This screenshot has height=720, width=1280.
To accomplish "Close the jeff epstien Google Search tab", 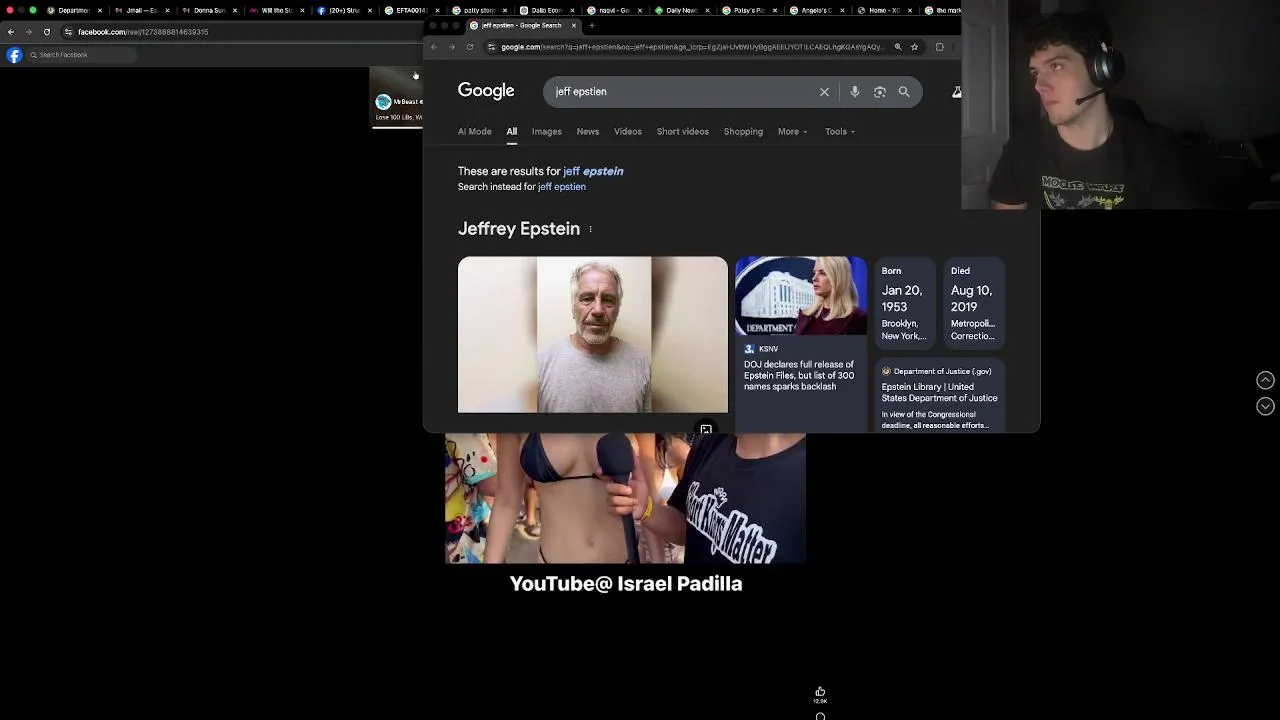I will pyautogui.click(x=574, y=26).
